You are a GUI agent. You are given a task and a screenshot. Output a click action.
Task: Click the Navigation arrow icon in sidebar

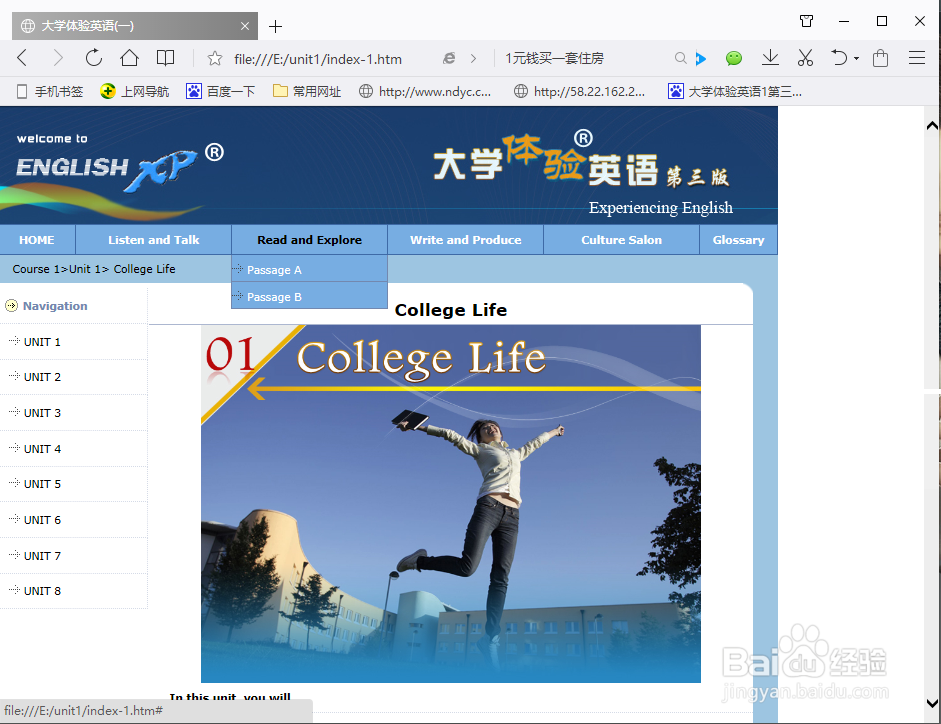point(11,306)
